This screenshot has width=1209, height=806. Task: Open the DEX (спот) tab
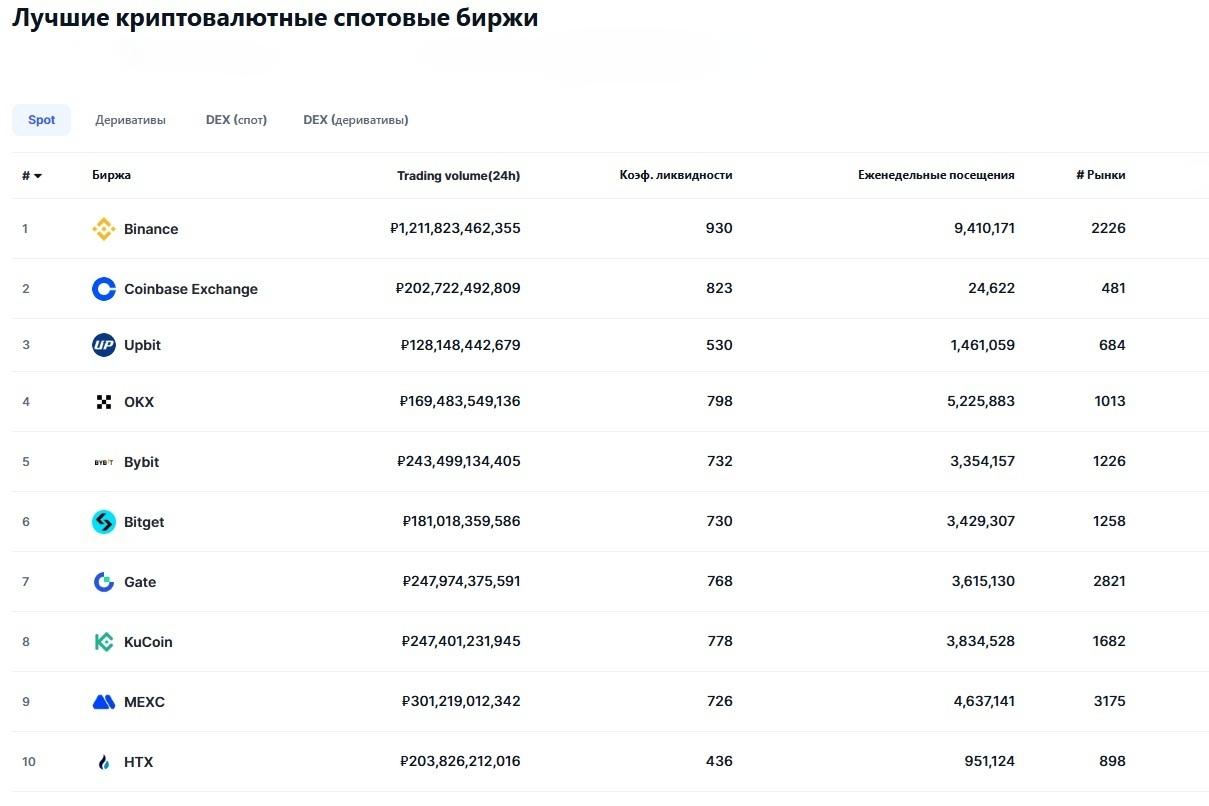pyautogui.click(x=236, y=120)
